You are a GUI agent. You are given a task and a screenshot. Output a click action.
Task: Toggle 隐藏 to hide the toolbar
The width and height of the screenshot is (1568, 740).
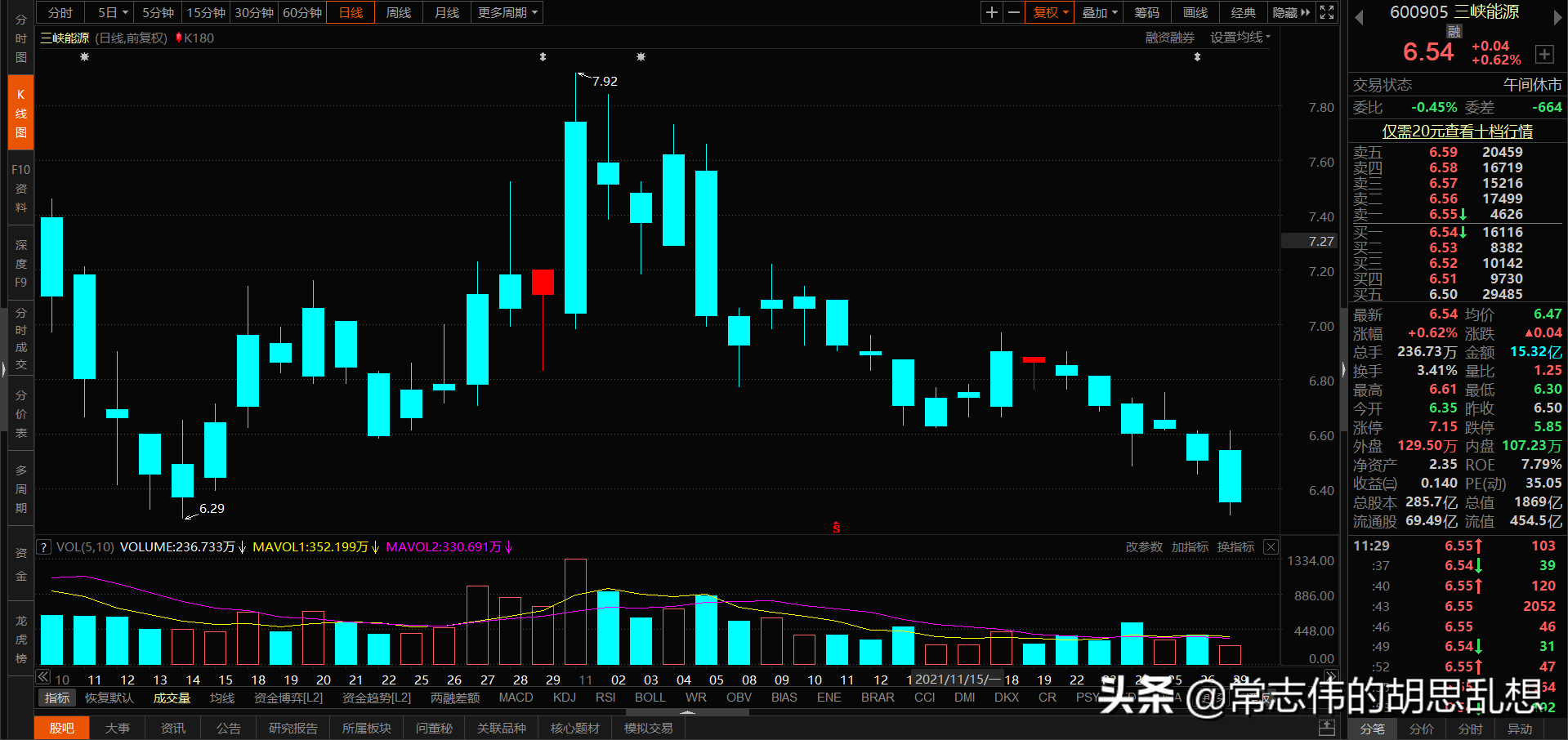coord(1289,12)
